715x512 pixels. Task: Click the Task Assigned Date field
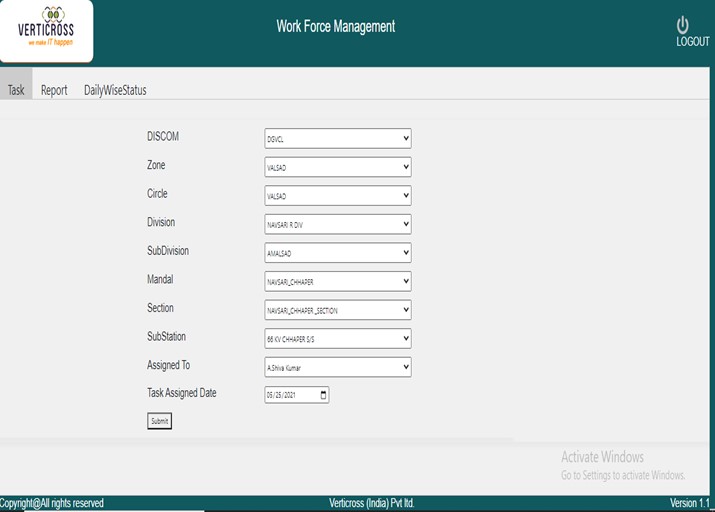click(x=290, y=395)
